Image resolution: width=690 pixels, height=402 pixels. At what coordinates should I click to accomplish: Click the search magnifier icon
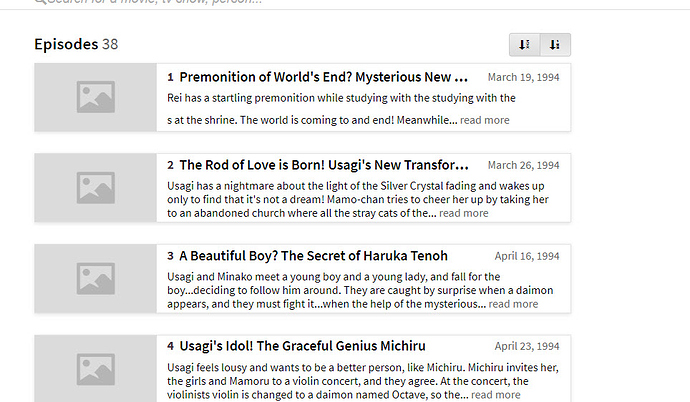click(40, 1)
